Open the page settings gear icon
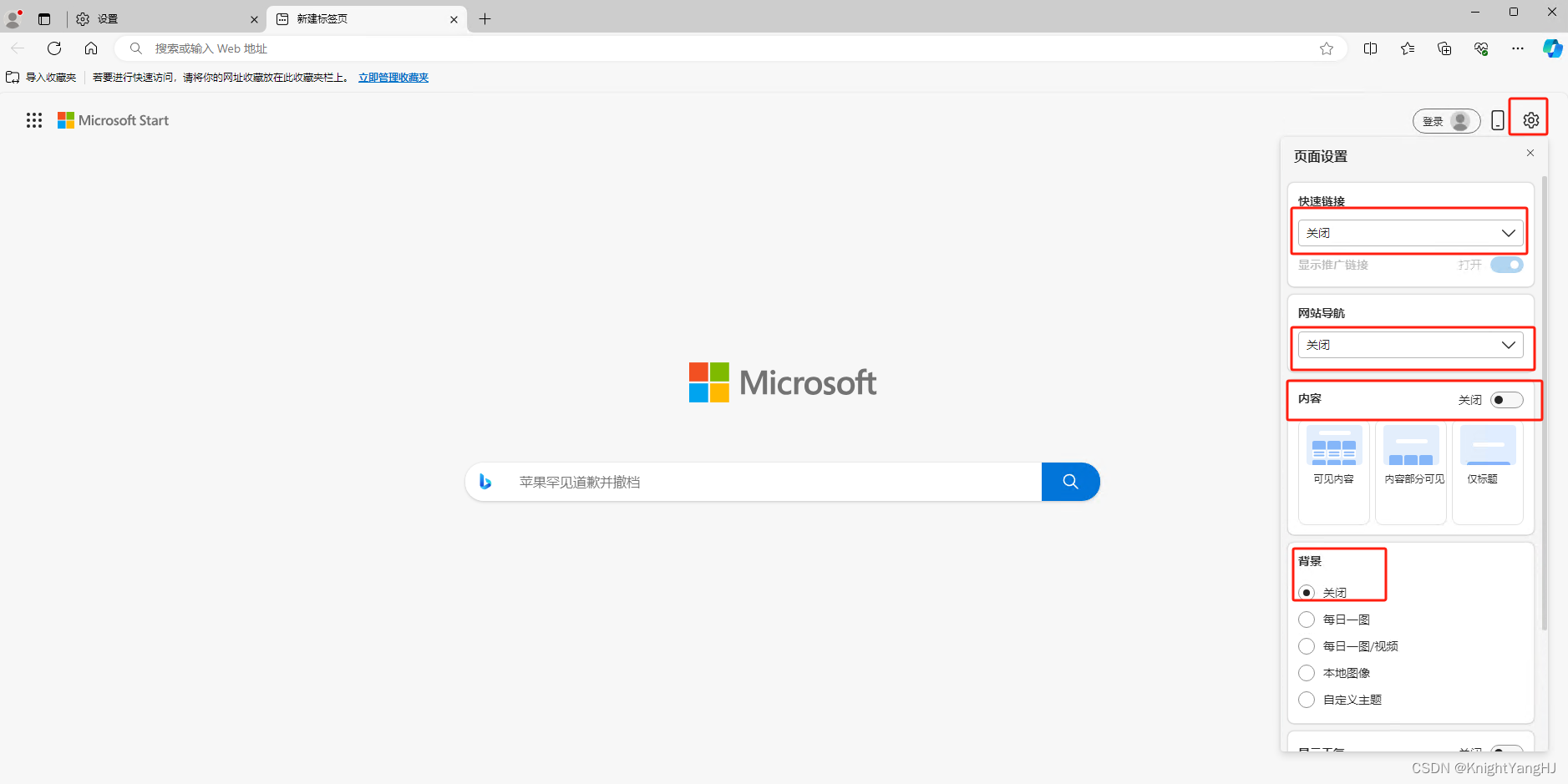The height and width of the screenshot is (784, 1568). (x=1530, y=120)
